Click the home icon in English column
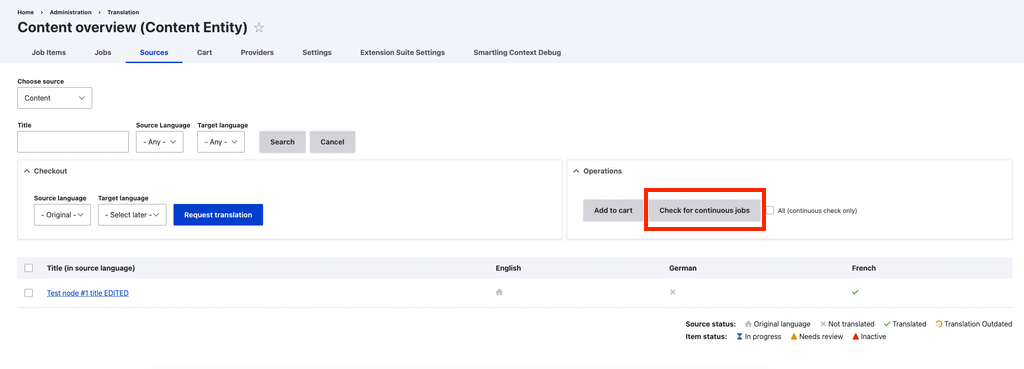1024x369 pixels. 499,293
